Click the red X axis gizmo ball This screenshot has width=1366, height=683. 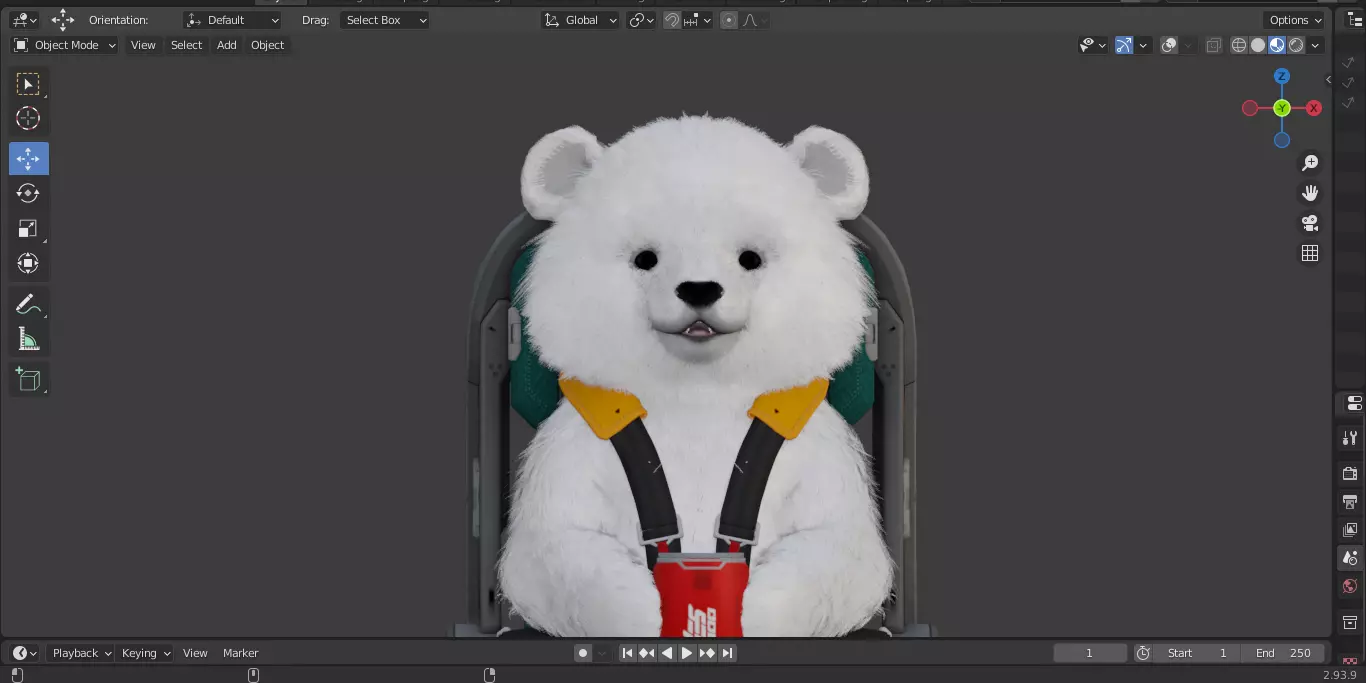(x=1314, y=108)
